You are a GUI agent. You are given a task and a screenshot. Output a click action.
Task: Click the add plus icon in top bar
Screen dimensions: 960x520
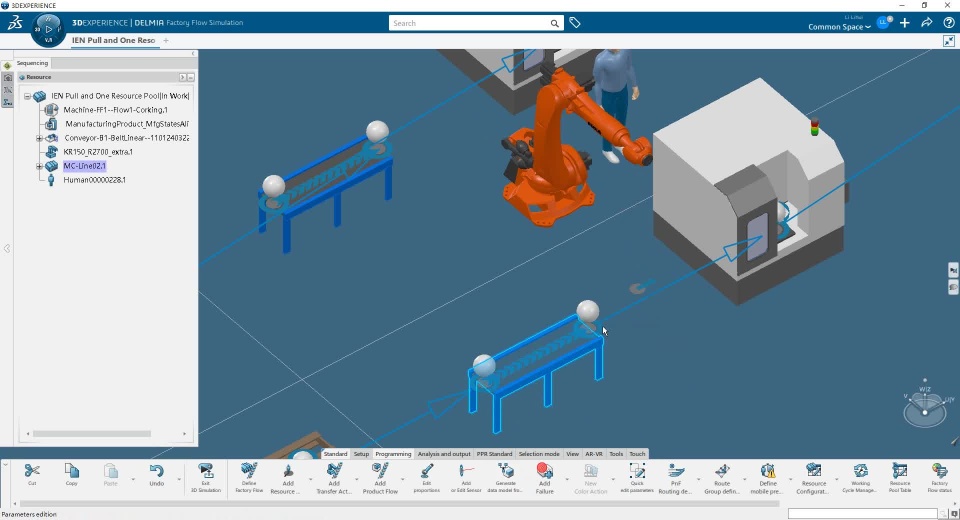coord(905,23)
